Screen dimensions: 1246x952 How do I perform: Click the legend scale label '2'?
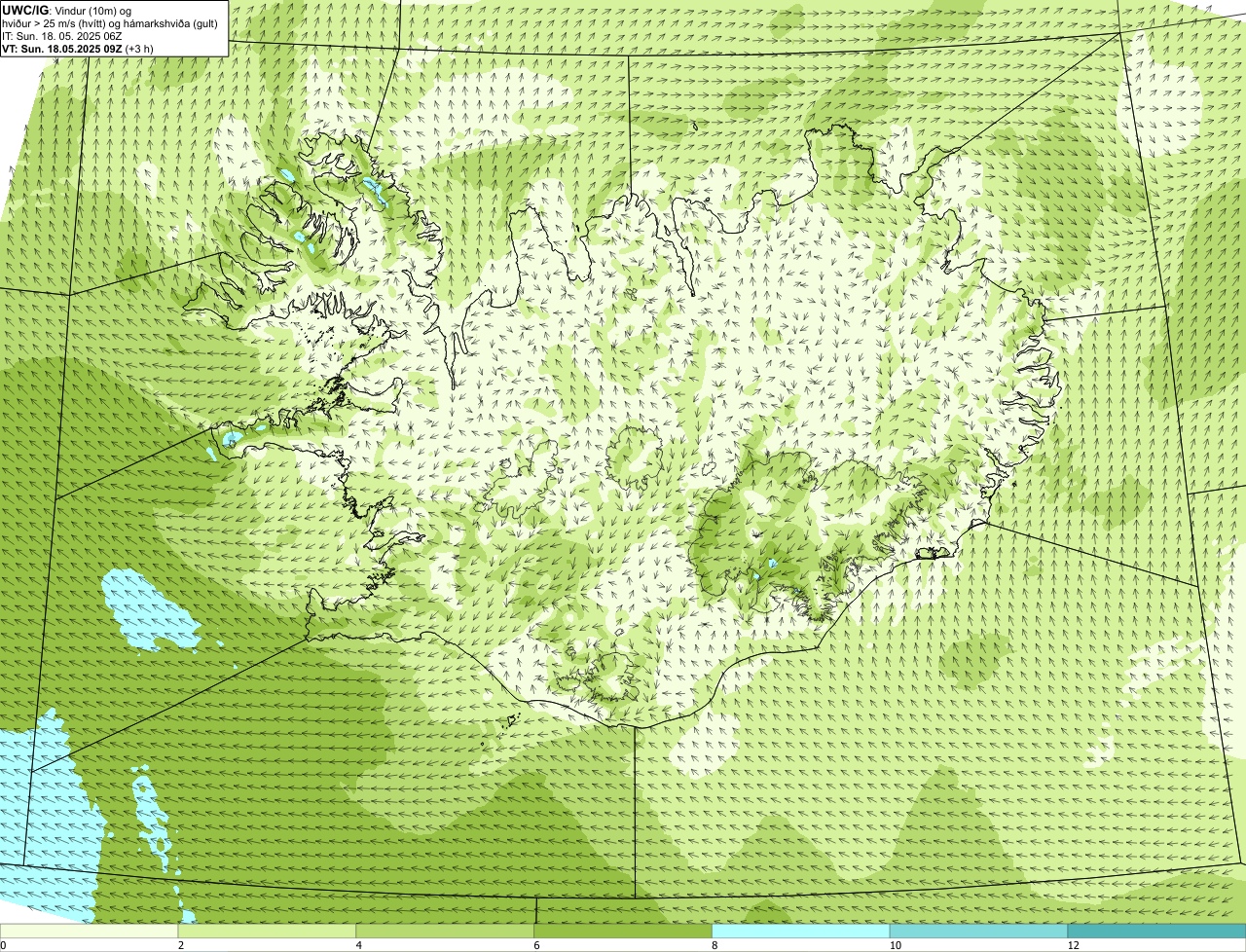(181, 945)
